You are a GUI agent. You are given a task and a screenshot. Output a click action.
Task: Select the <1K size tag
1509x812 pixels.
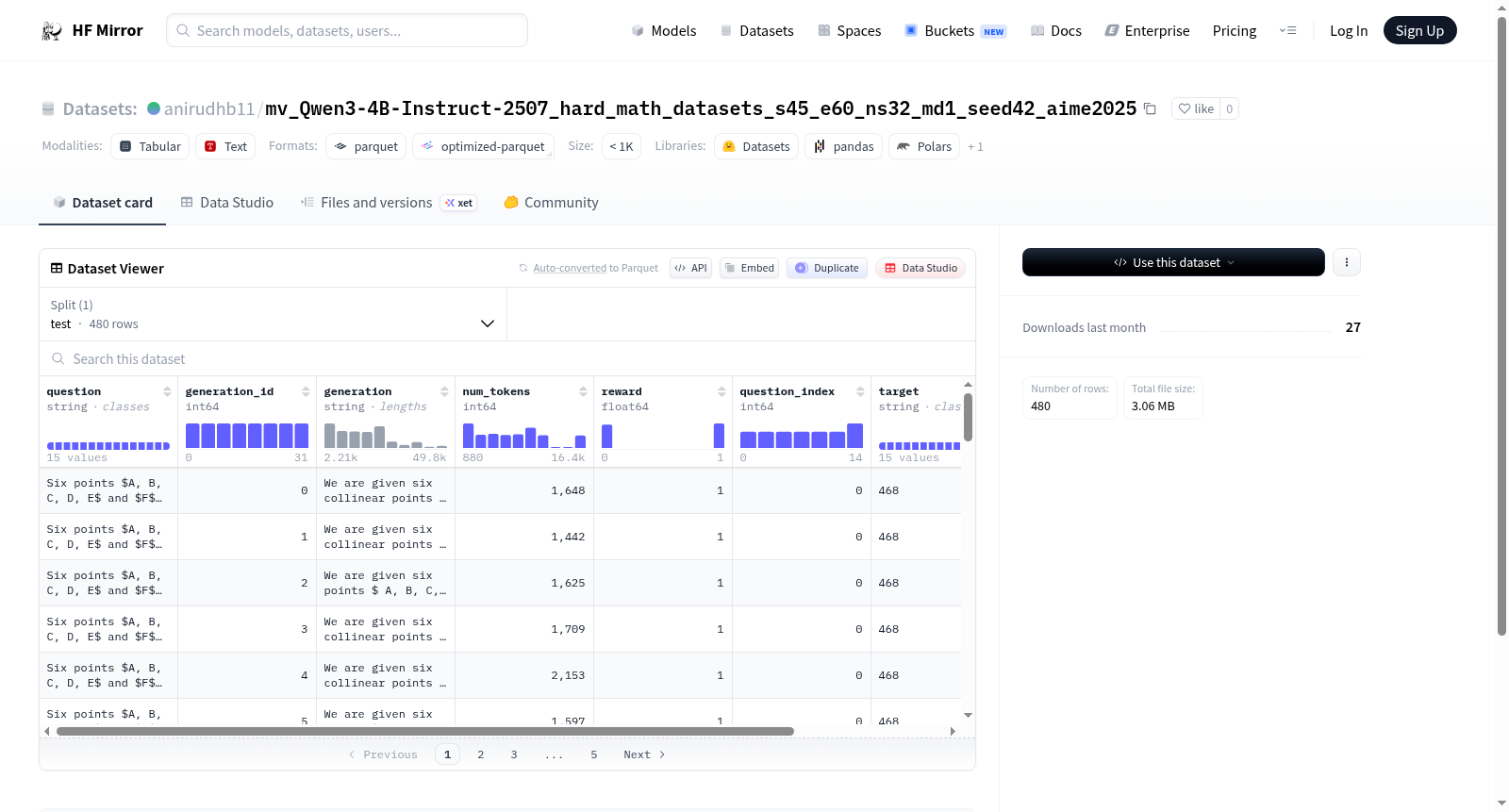pos(622,146)
